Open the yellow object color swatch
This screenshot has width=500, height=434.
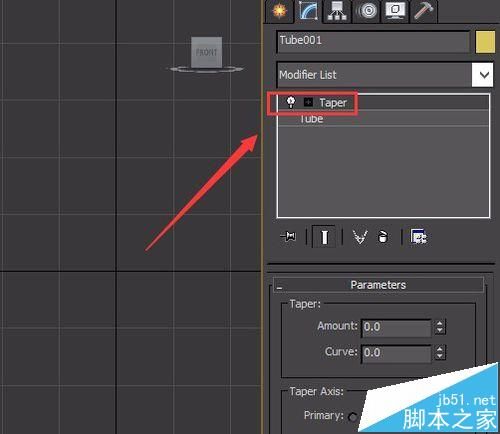[x=485, y=42]
